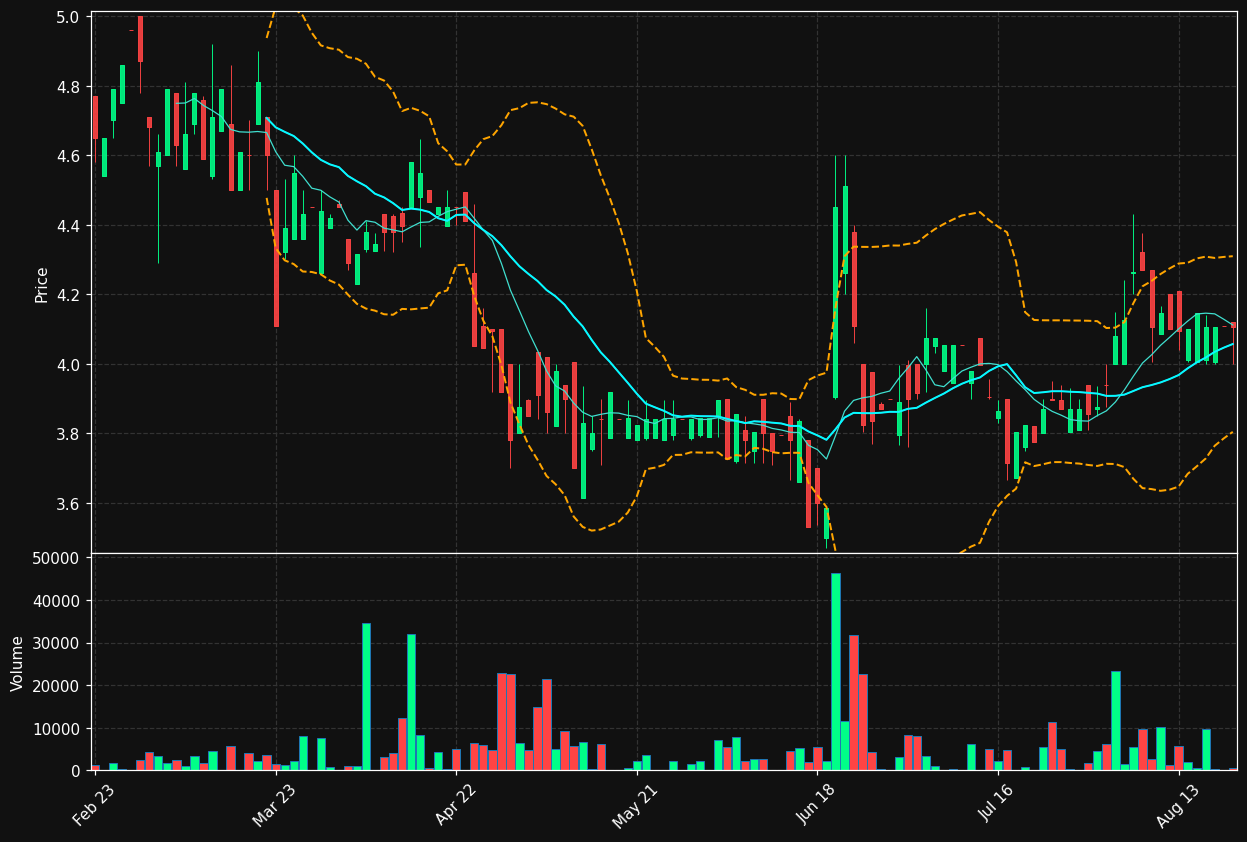Click the 'Price' axis title
The width and height of the screenshot is (1247, 842).
tap(42, 284)
